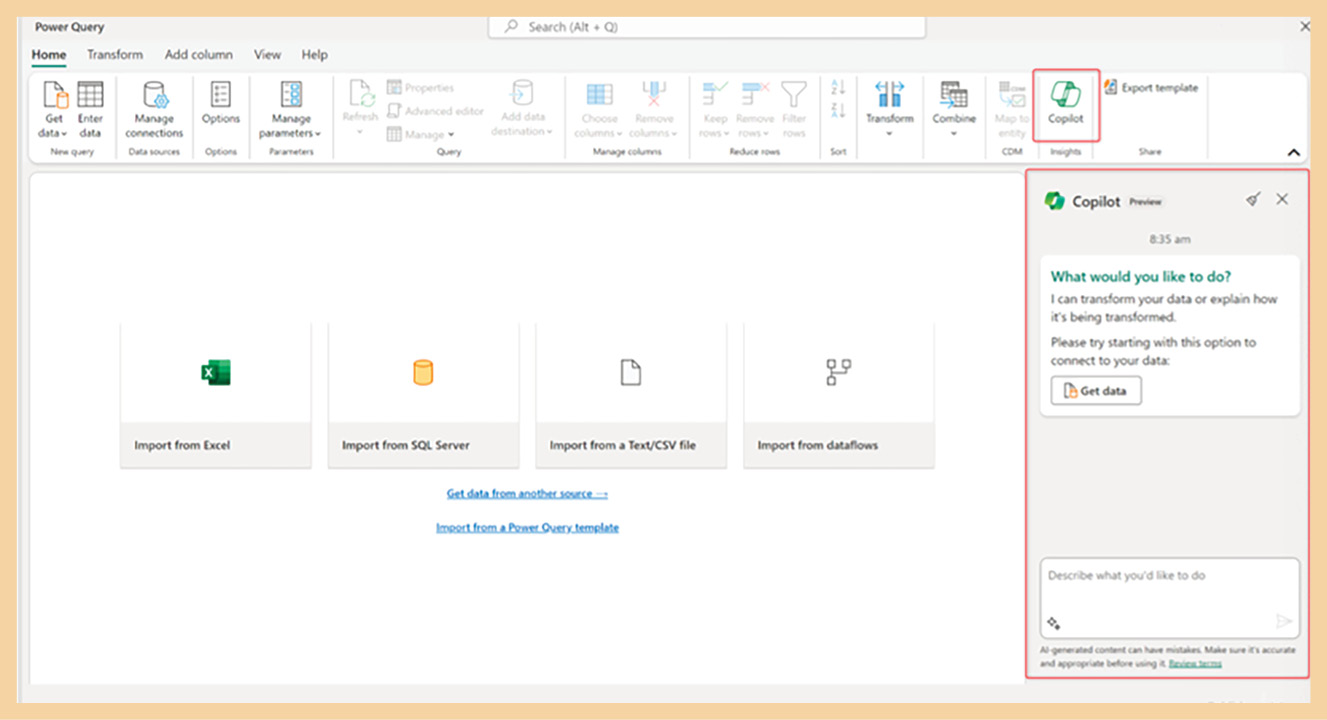
Task: Switch to the Home tab
Action: tap(49, 55)
